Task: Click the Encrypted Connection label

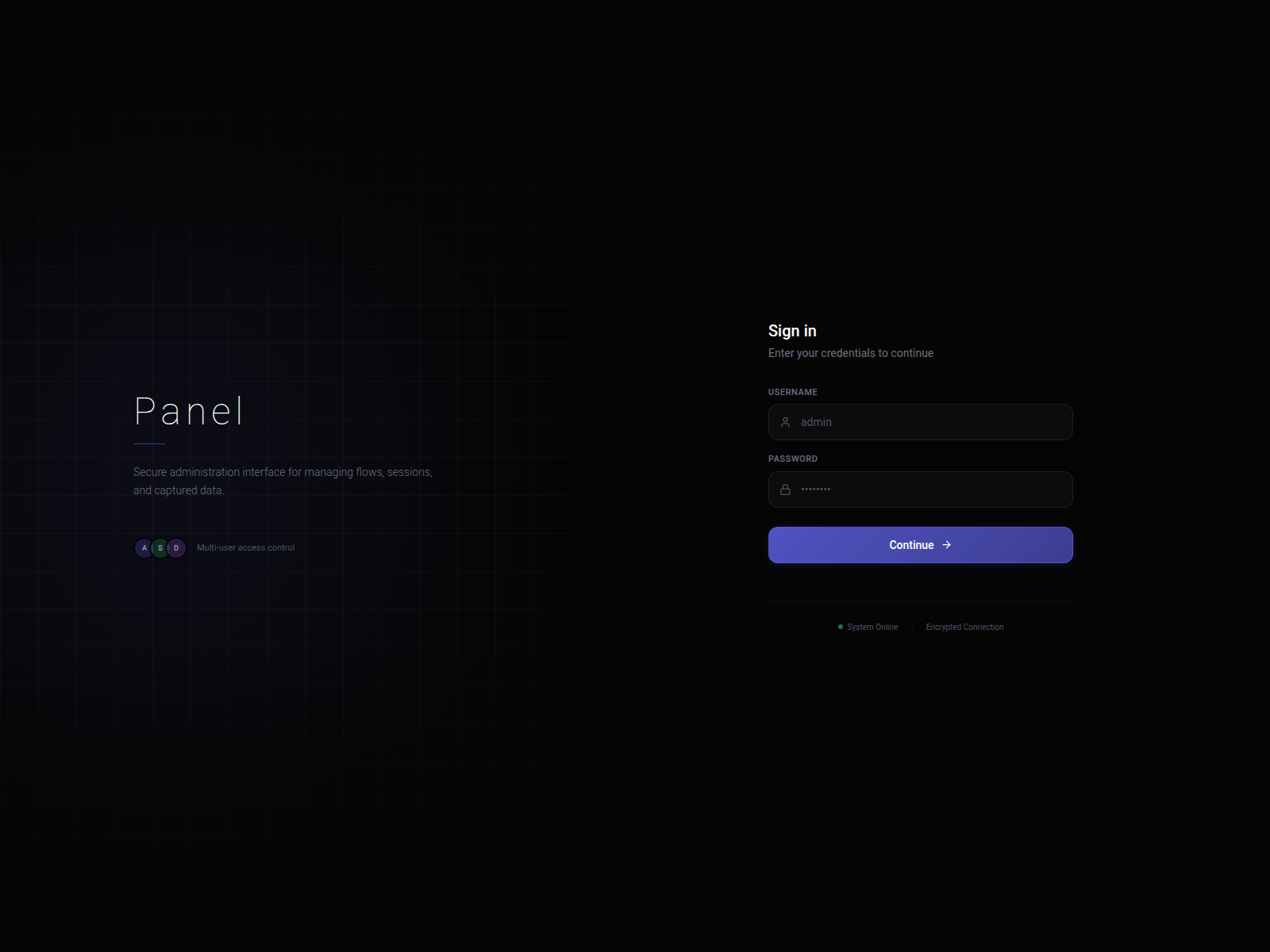Action: tap(964, 627)
